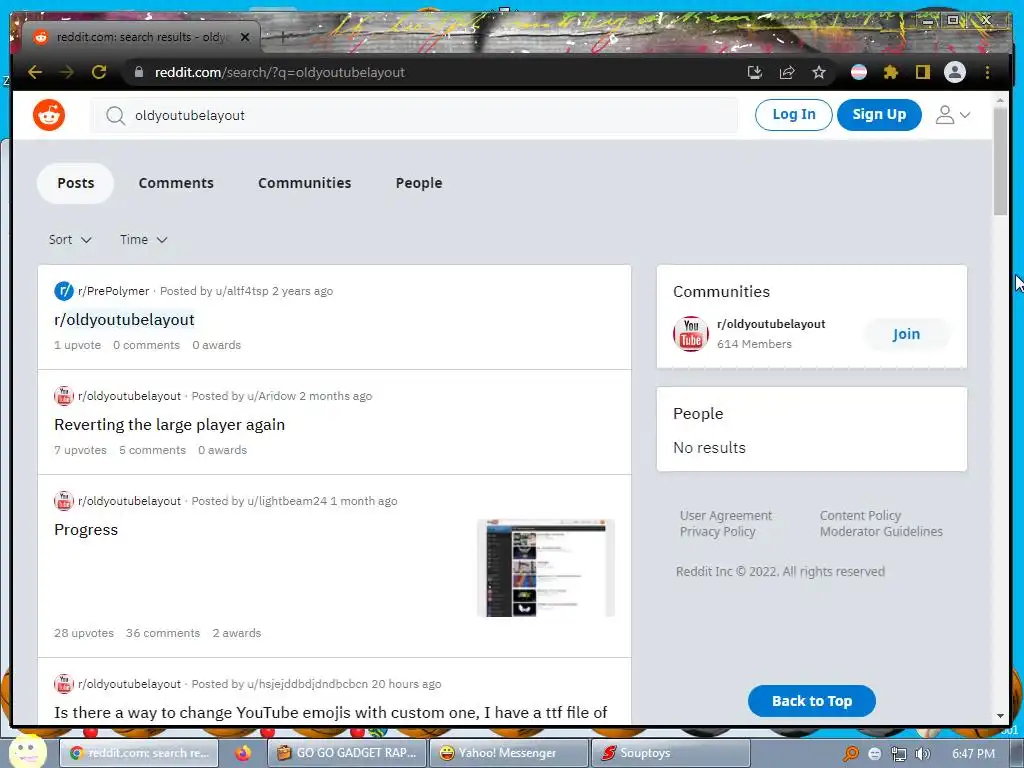Image resolution: width=1024 pixels, height=768 pixels.
Task: Open Firefox from the taskbar
Action: (x=243, y=753)
